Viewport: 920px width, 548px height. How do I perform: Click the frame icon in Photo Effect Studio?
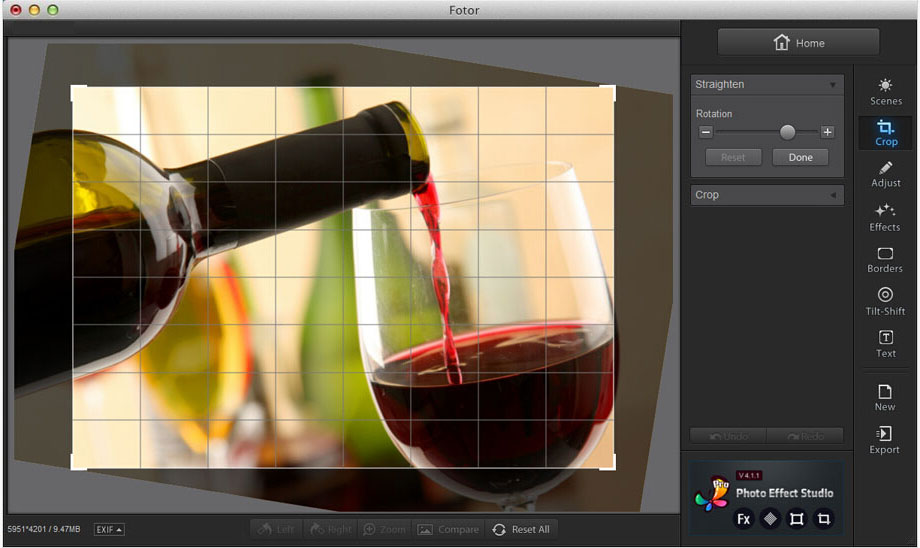click(796, 519)
